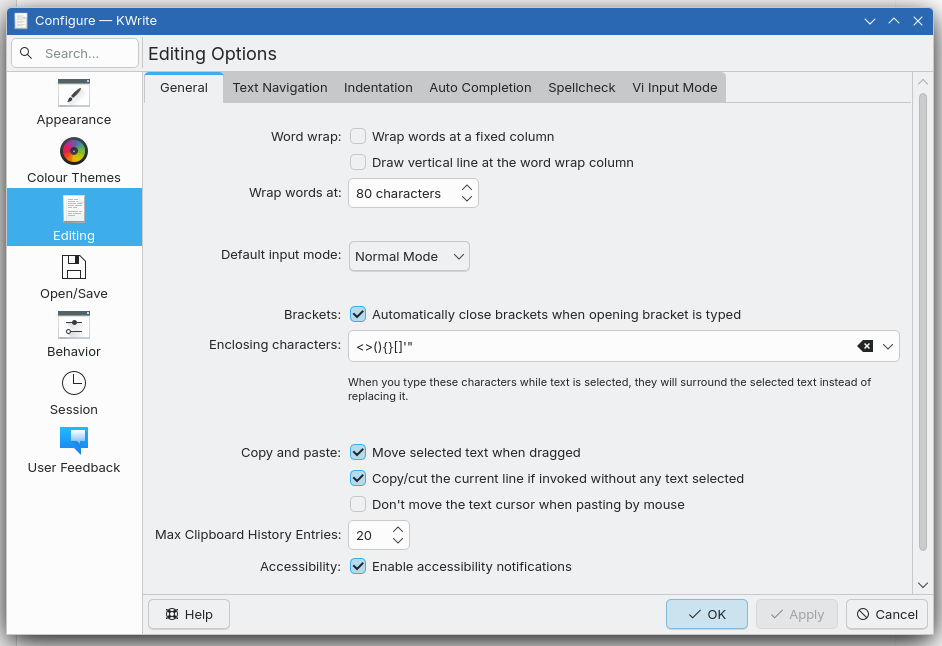Disable automatically close brackets option
Viewport: 942px width, 646px height.
point(358,314)
